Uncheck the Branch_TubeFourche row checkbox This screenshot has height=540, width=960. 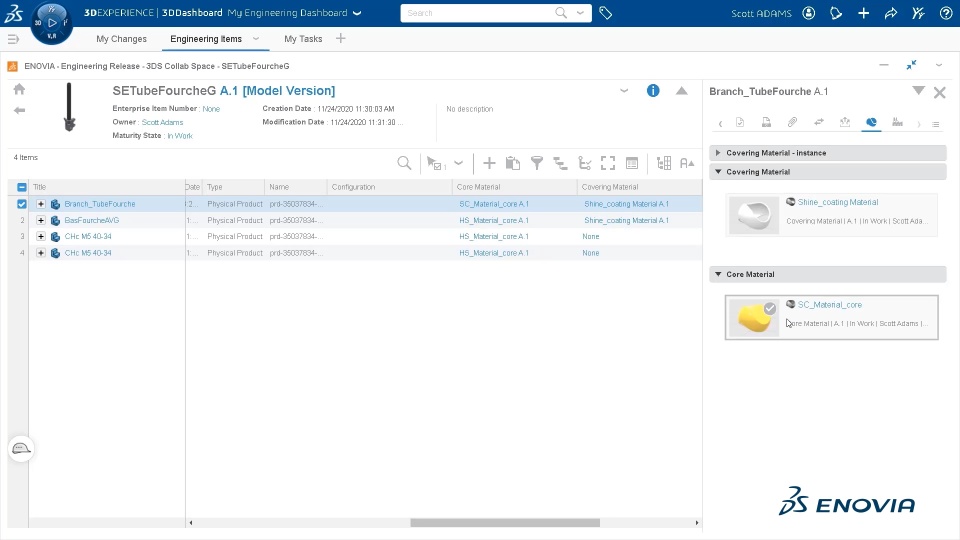(x=22, y=204)
